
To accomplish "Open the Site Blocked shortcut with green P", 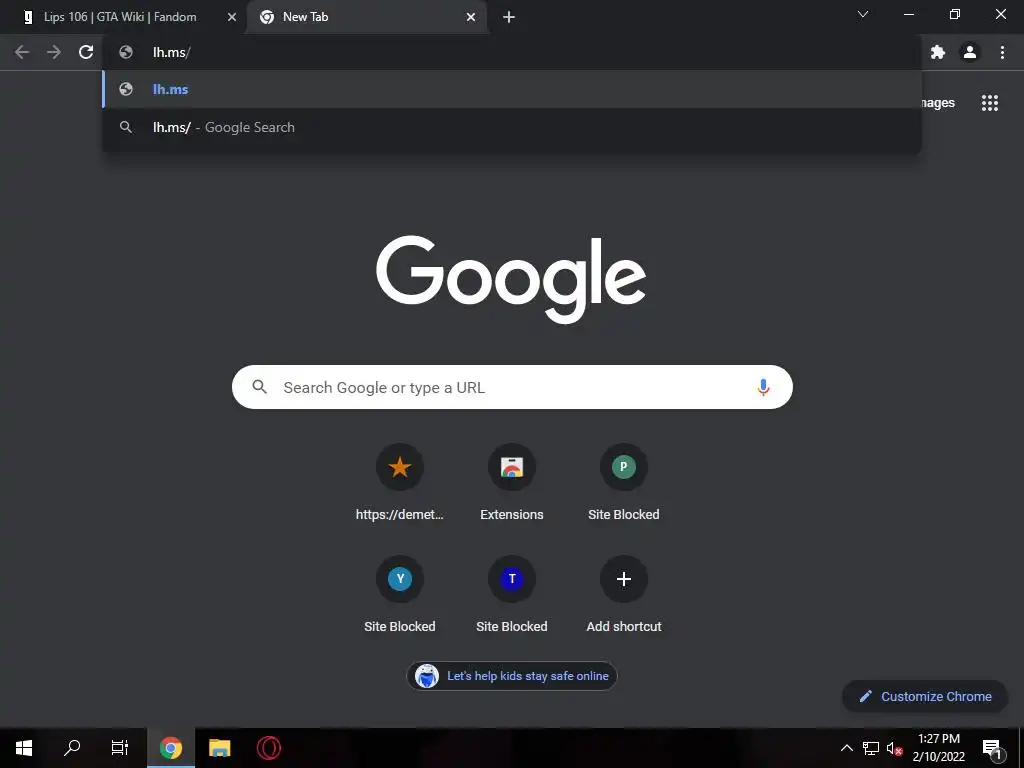I will (x=624, y=483).
